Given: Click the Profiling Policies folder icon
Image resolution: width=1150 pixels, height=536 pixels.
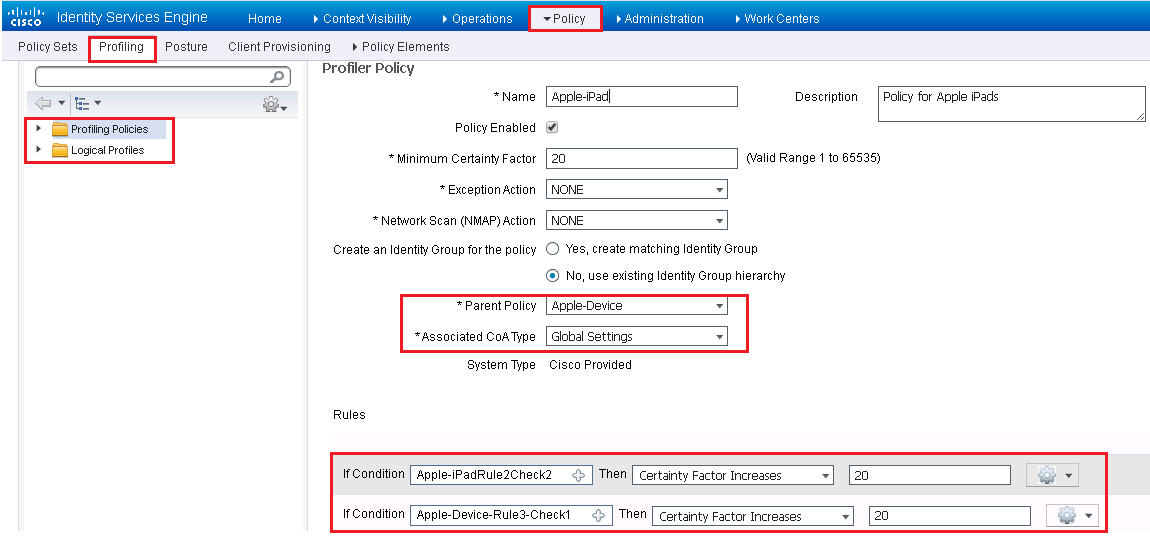Looking at the screenshot, I should (x=60, y=130).
